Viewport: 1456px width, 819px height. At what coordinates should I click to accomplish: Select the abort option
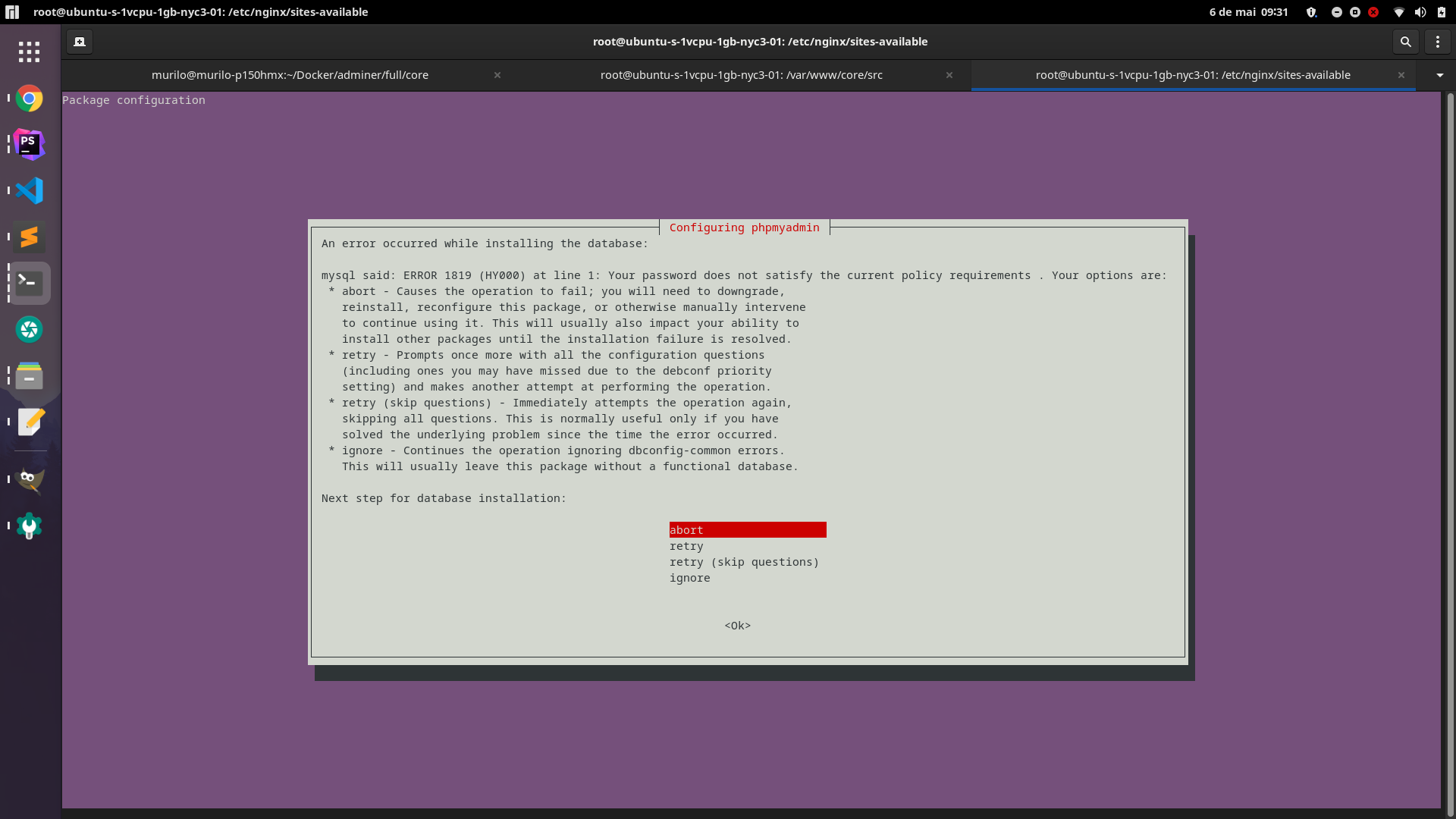pos(748,530)
